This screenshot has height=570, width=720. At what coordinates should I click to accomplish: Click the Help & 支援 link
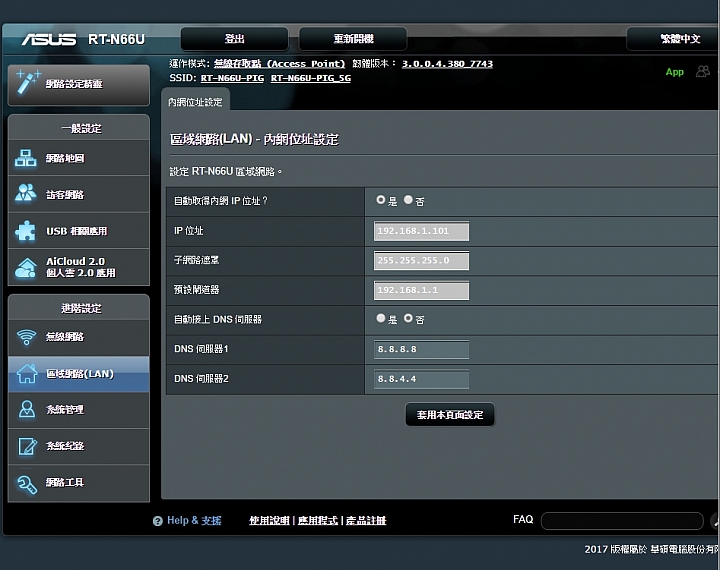pos(194,520)
